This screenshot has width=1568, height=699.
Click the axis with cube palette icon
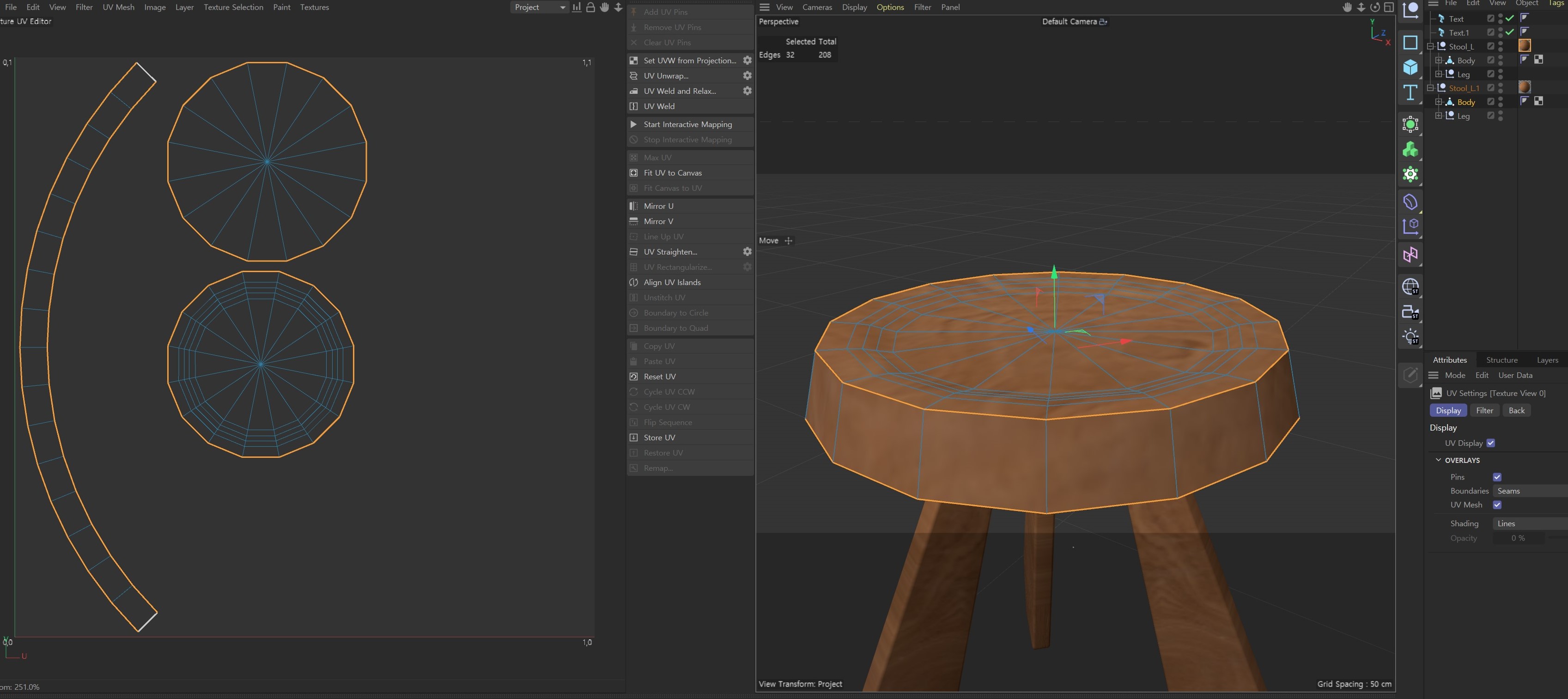click(1410, 226)
